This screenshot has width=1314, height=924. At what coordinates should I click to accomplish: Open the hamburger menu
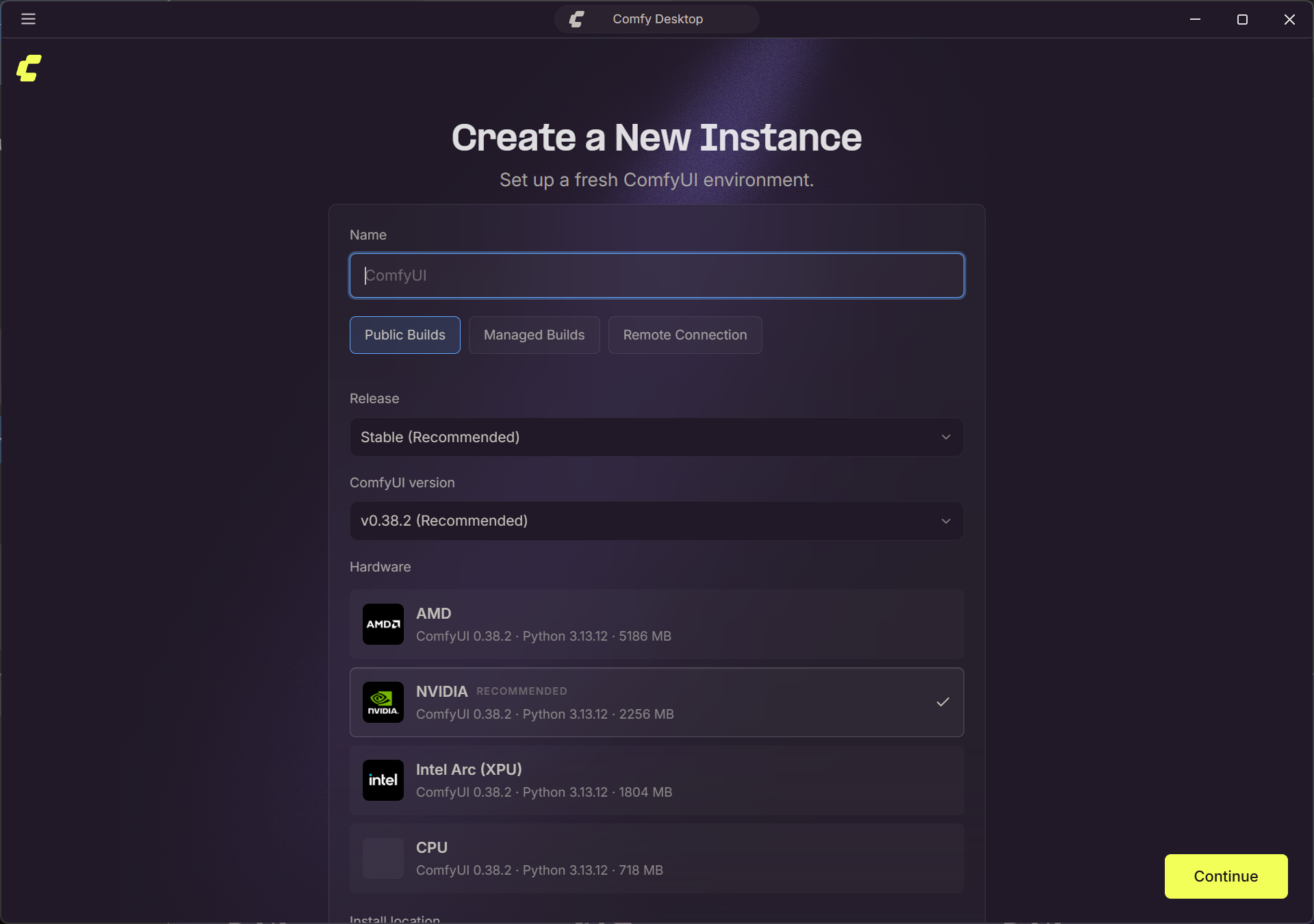coord(28,19)
